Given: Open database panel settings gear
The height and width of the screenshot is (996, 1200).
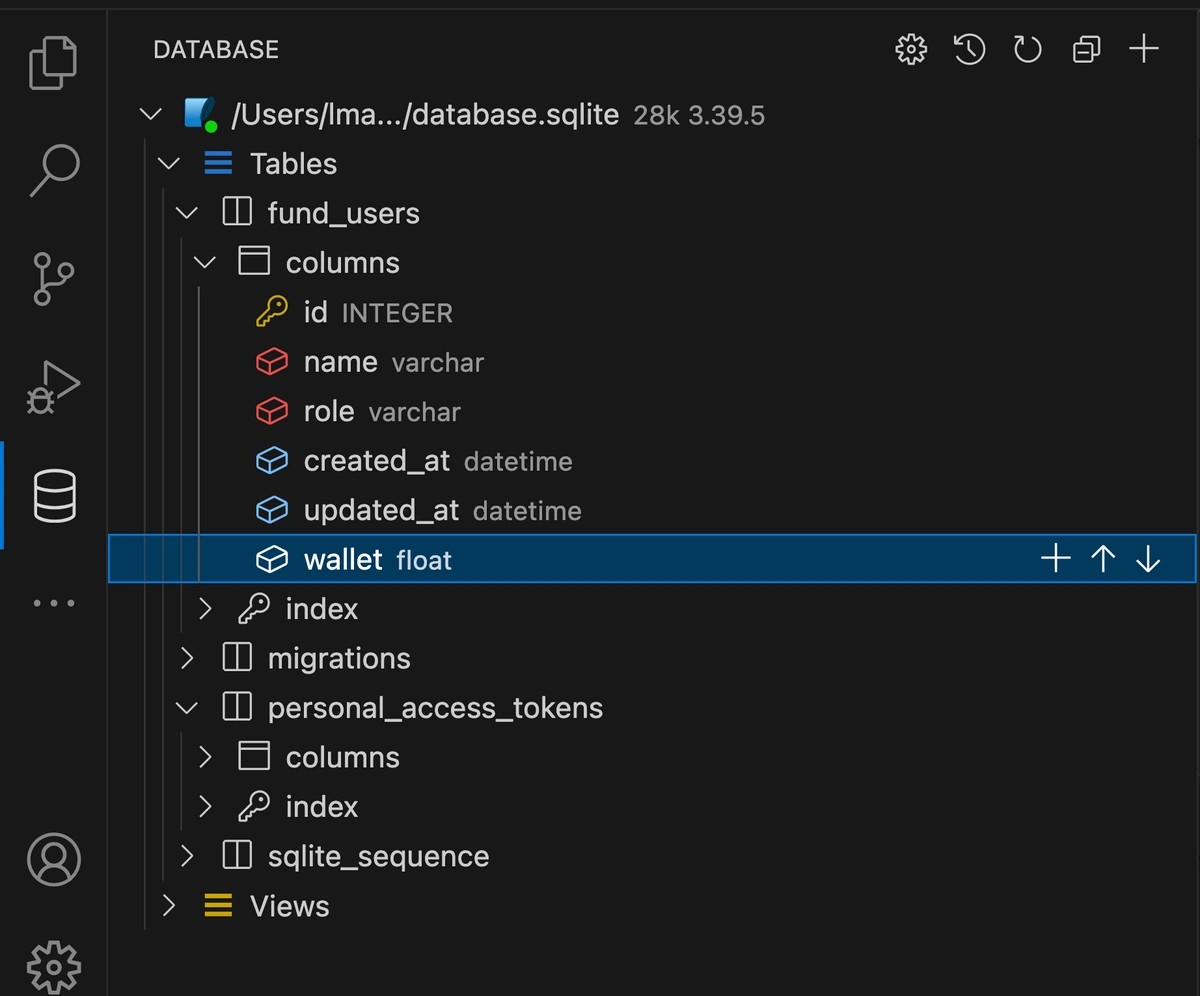Looking at the screenshot, I should 910,49.
